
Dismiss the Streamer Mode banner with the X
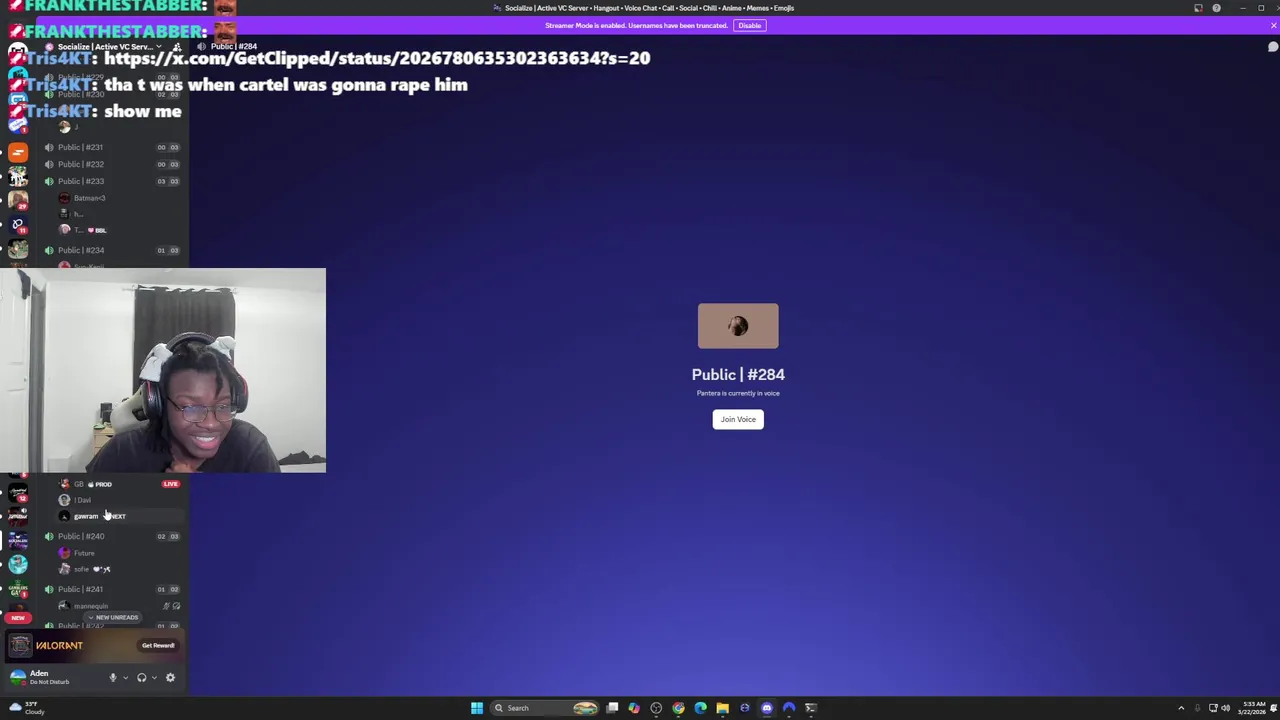[1273, 25]
